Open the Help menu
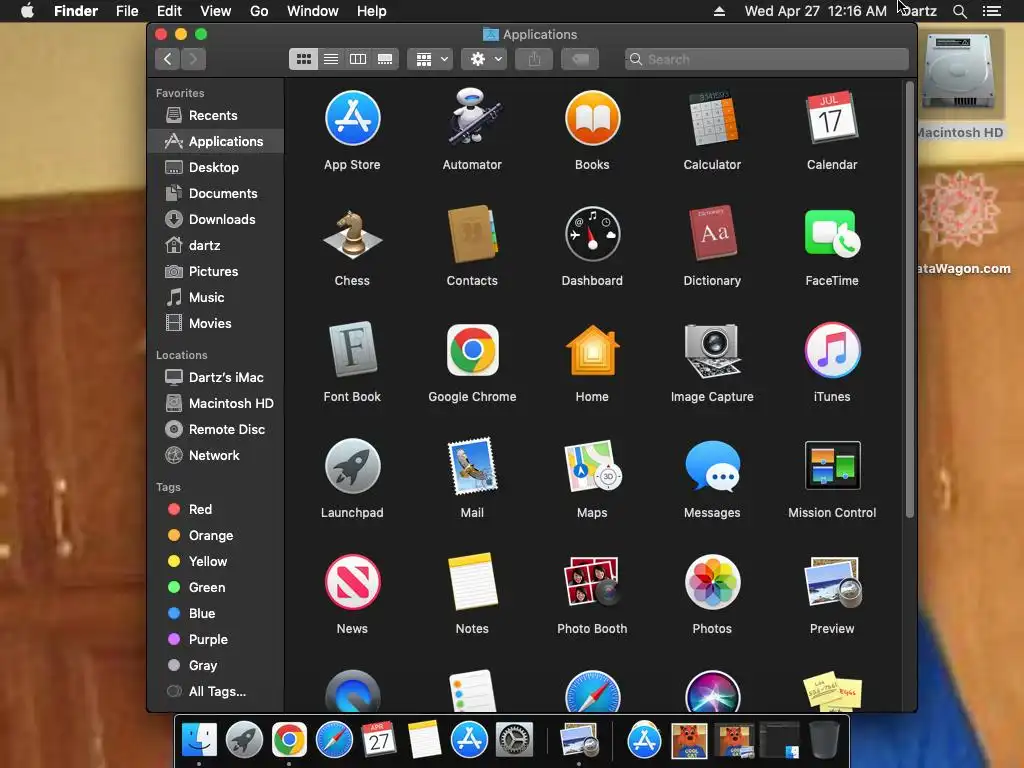 click(372, 11)
